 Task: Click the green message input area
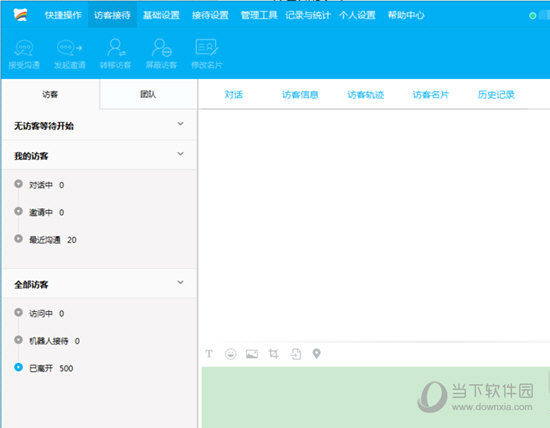[376, 397]
